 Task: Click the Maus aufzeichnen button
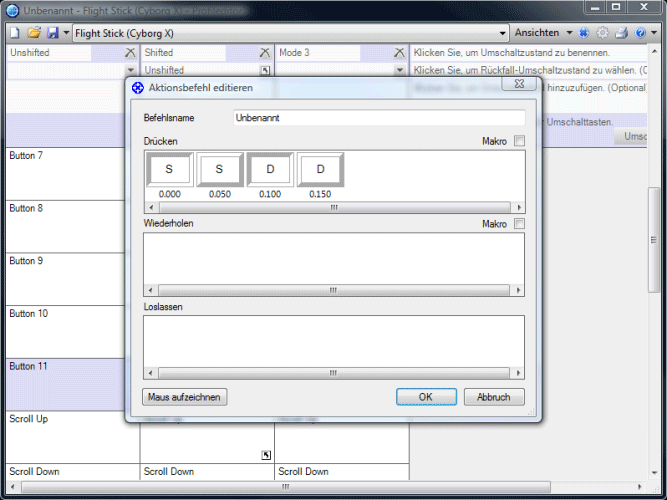186,397
